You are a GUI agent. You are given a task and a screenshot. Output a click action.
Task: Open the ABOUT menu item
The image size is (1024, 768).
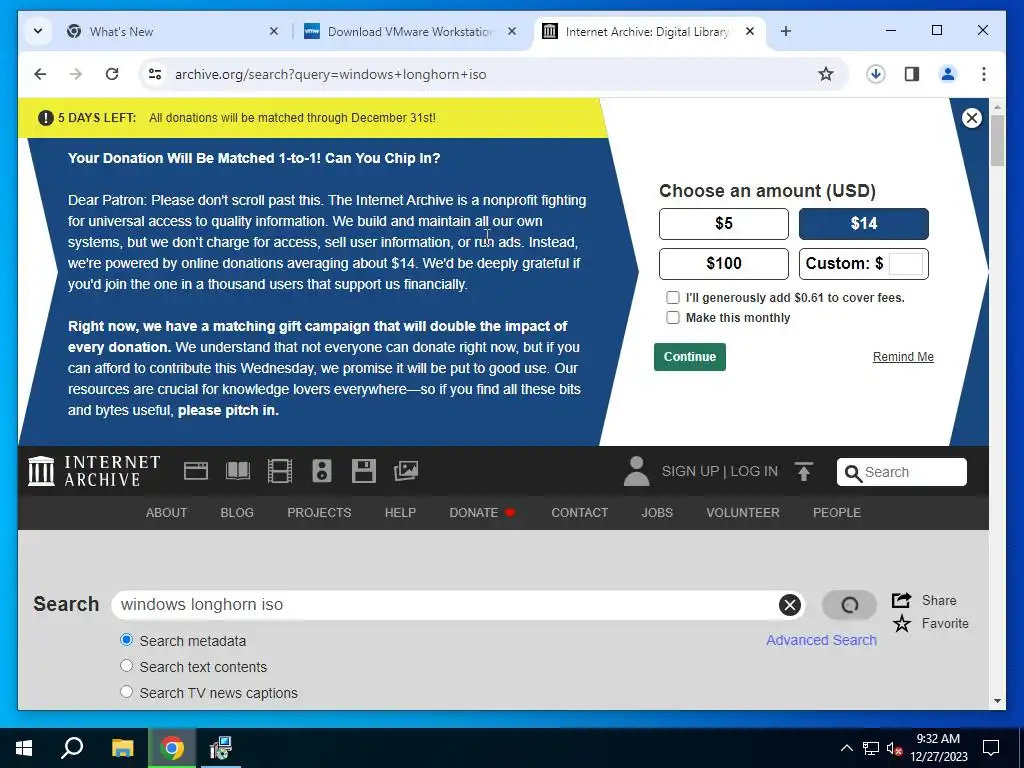click(167, 513)
